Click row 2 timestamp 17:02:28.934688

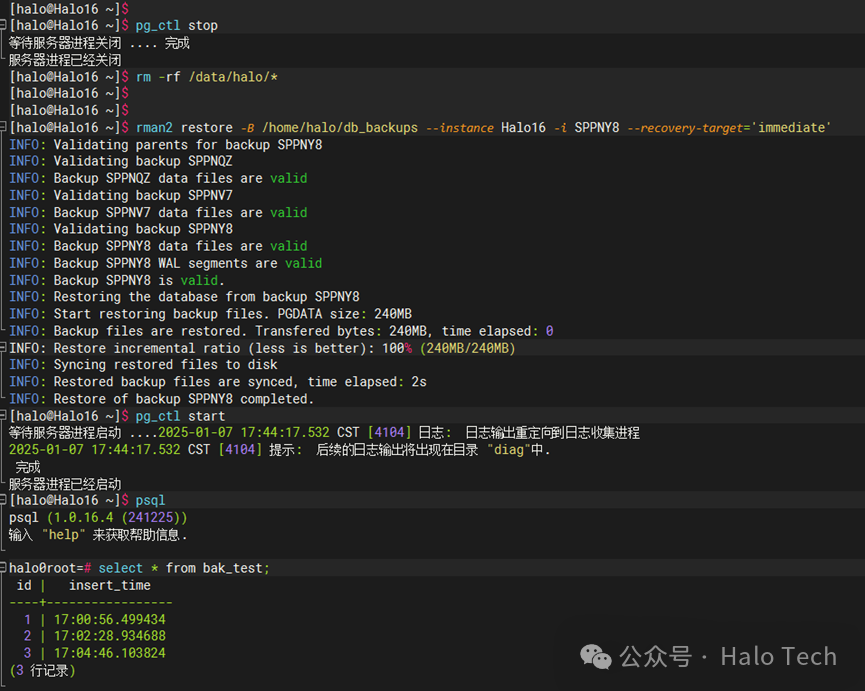click(110, 636)
